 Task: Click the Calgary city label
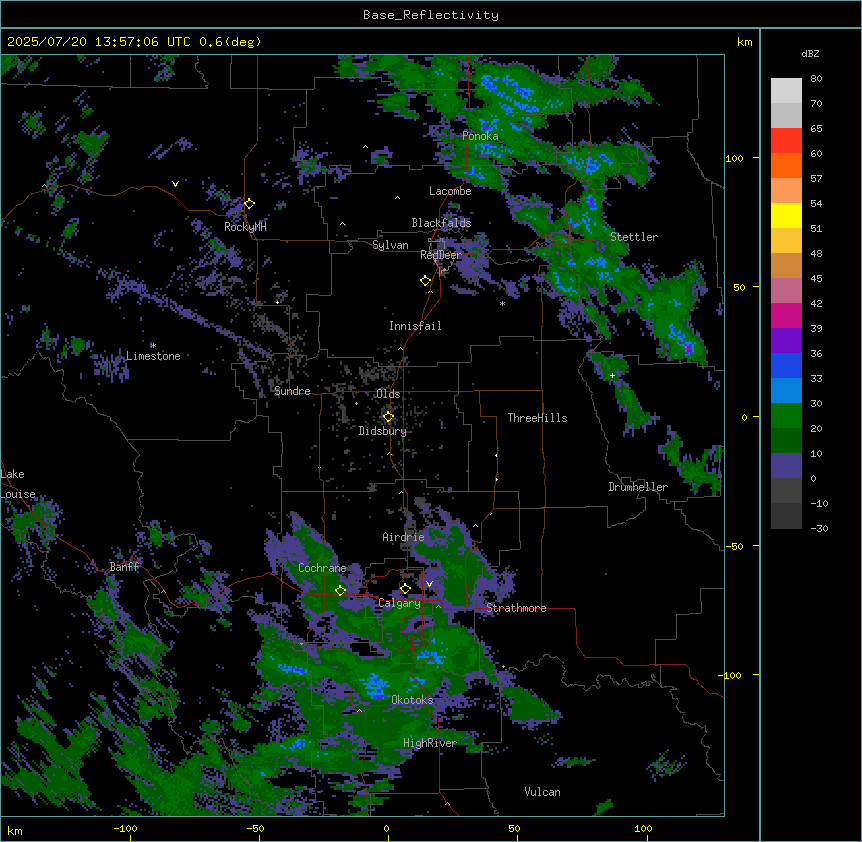[x=399, y=603]
